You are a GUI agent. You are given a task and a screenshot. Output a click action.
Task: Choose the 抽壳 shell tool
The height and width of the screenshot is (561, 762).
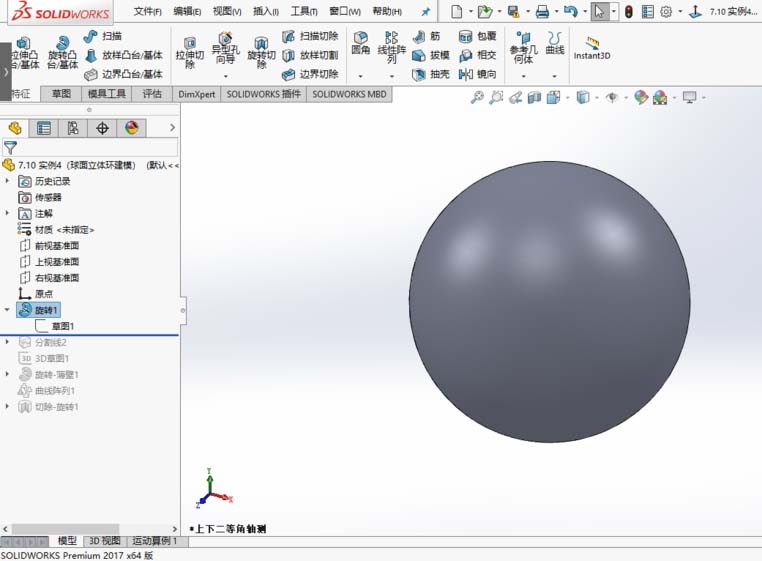pos(431,74)
